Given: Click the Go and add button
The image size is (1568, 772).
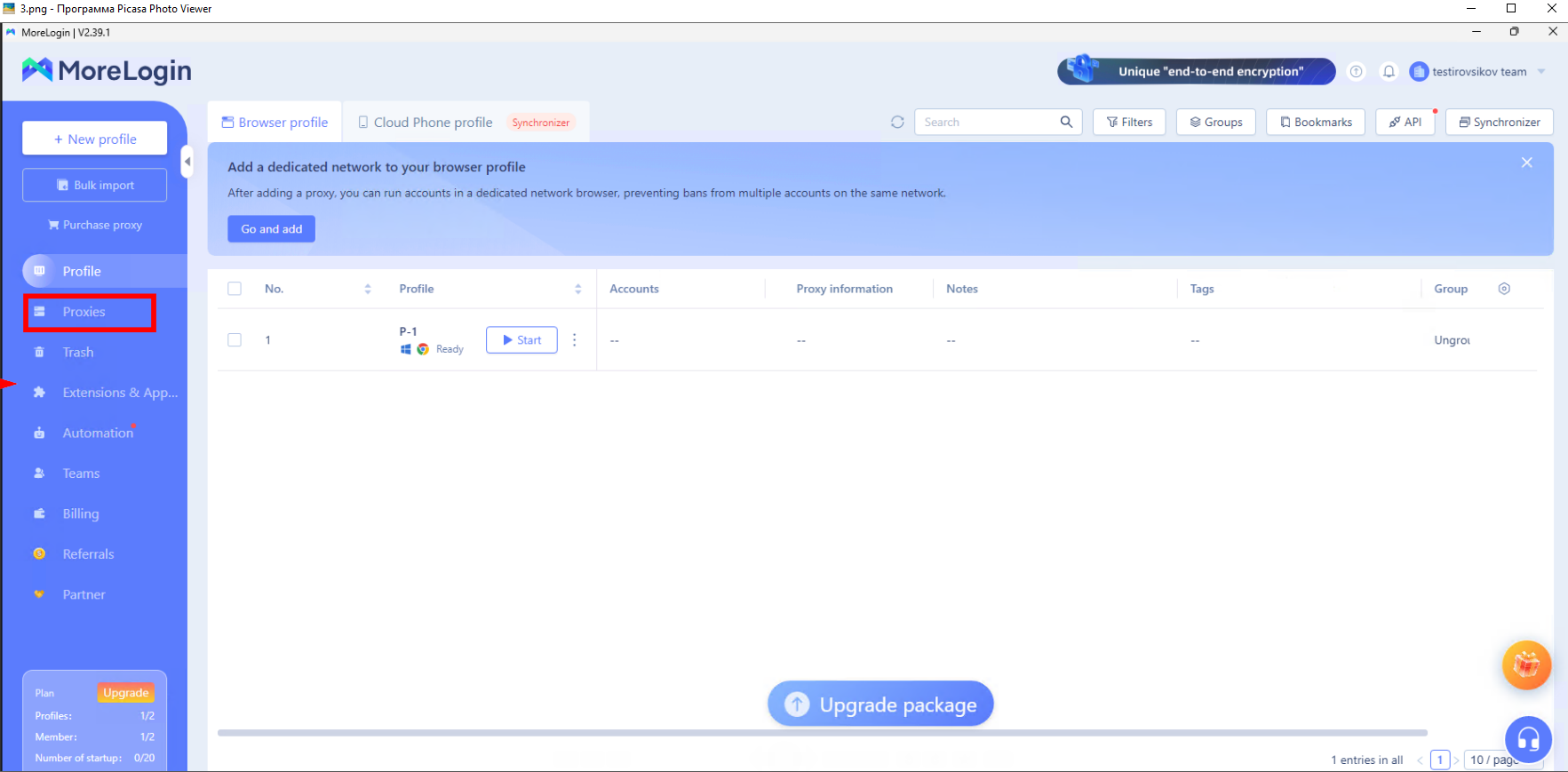Looking at the screenshot, I should [x=271, y=229].
